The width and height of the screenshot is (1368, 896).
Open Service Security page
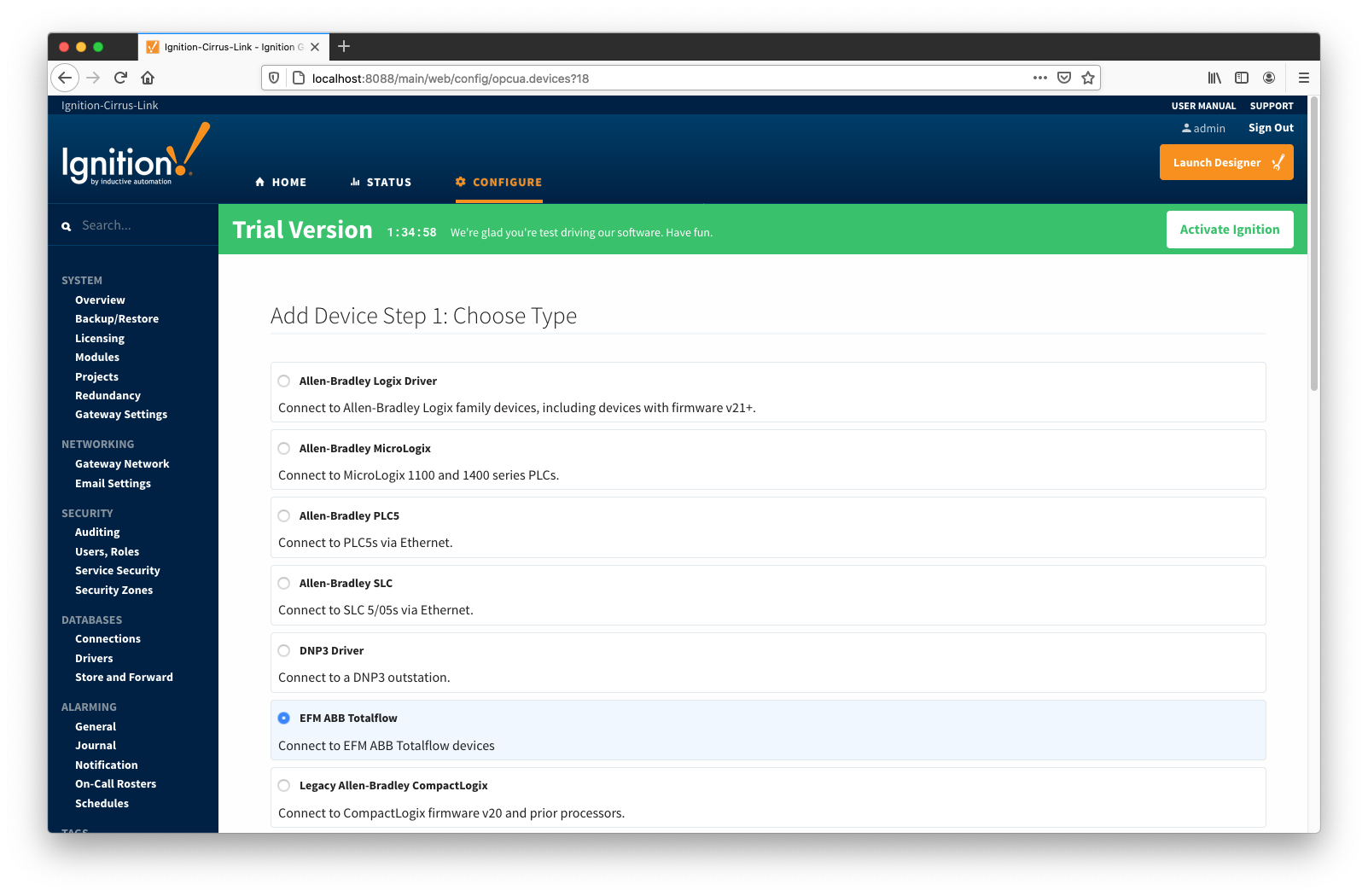(118, 571)
